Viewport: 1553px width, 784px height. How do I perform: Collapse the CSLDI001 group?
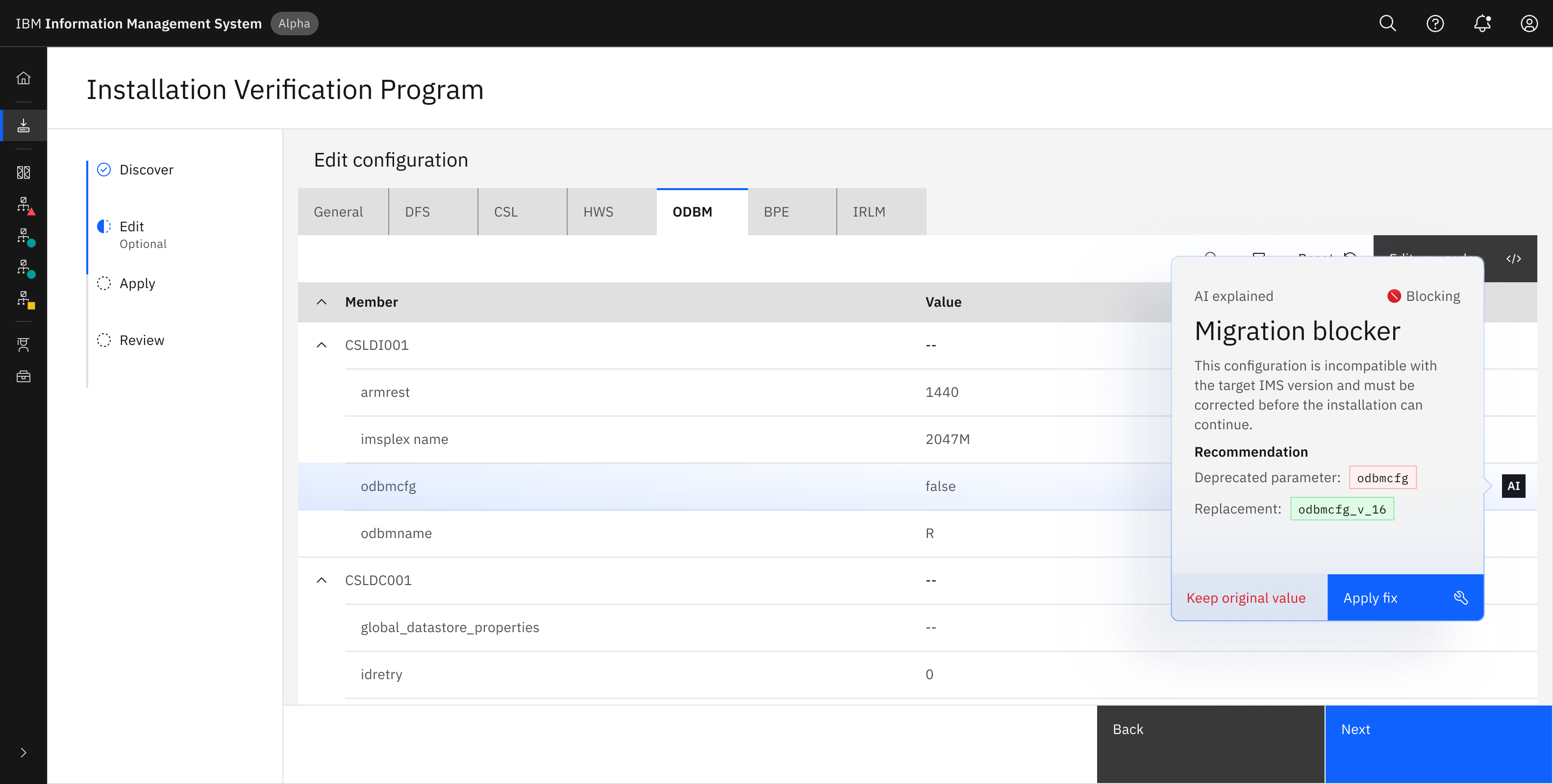pyautogui.click(x=321, y=345)
